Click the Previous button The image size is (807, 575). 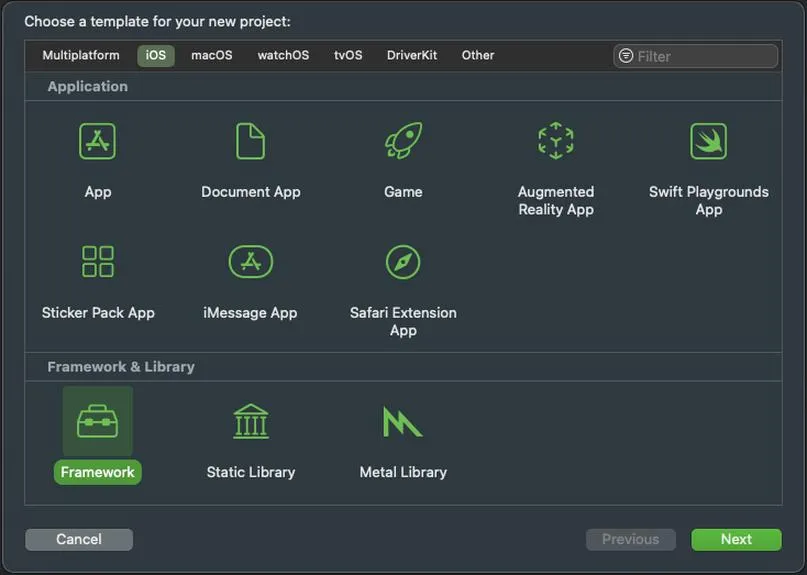[630, 539]
